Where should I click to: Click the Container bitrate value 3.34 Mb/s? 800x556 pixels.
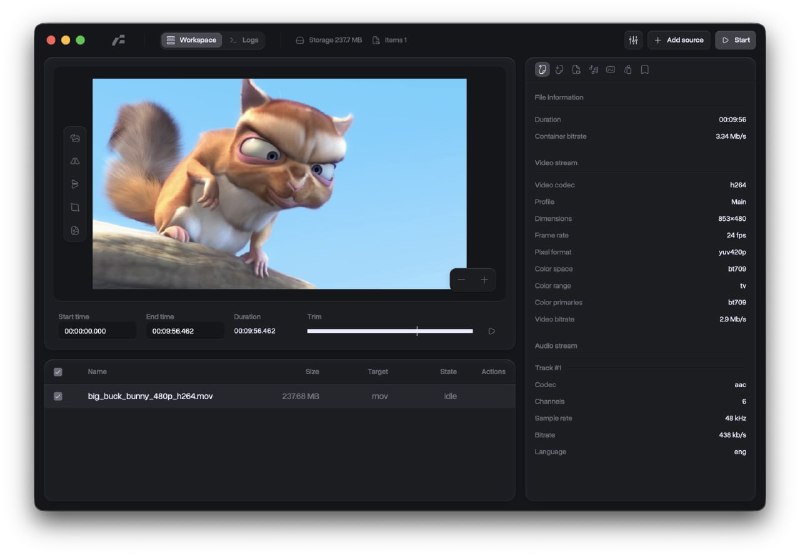[731, 136]
